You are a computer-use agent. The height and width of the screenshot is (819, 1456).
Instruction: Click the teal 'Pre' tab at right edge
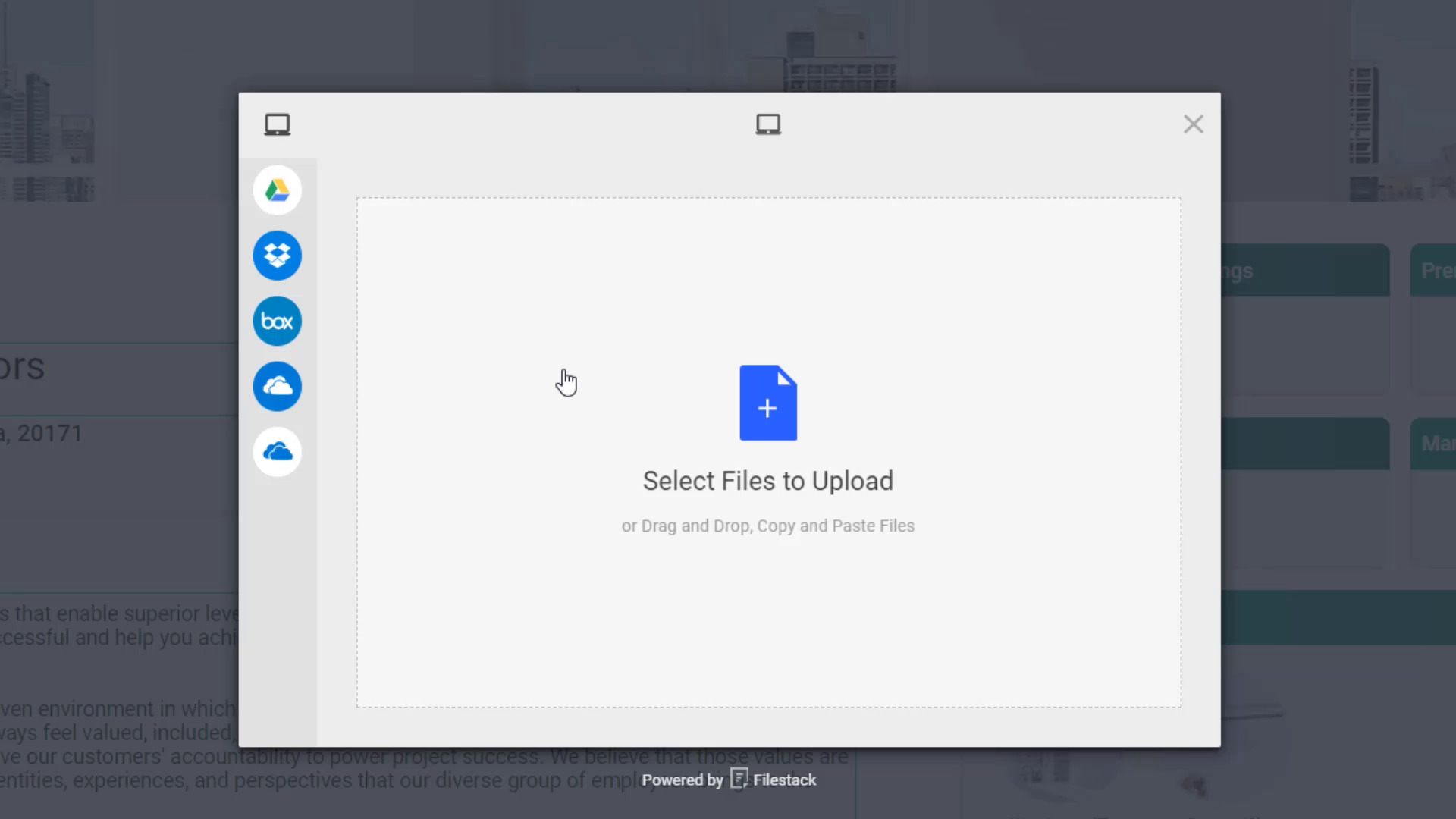pyautogui.click(x=1435, y=271)
